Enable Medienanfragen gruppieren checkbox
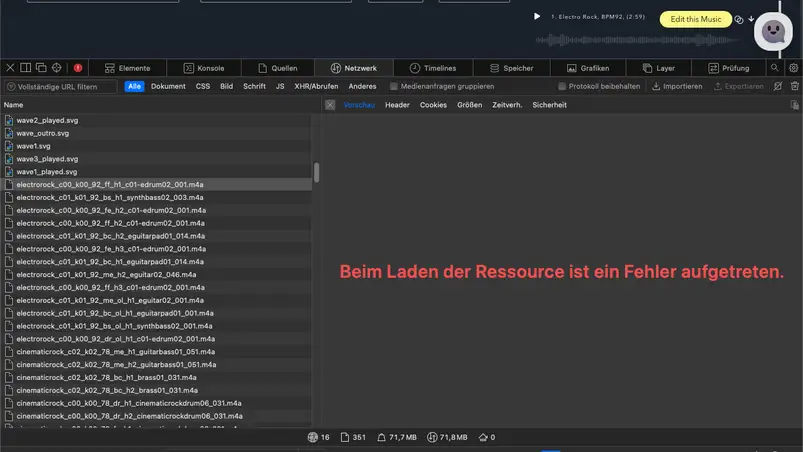 coord(393,87)
